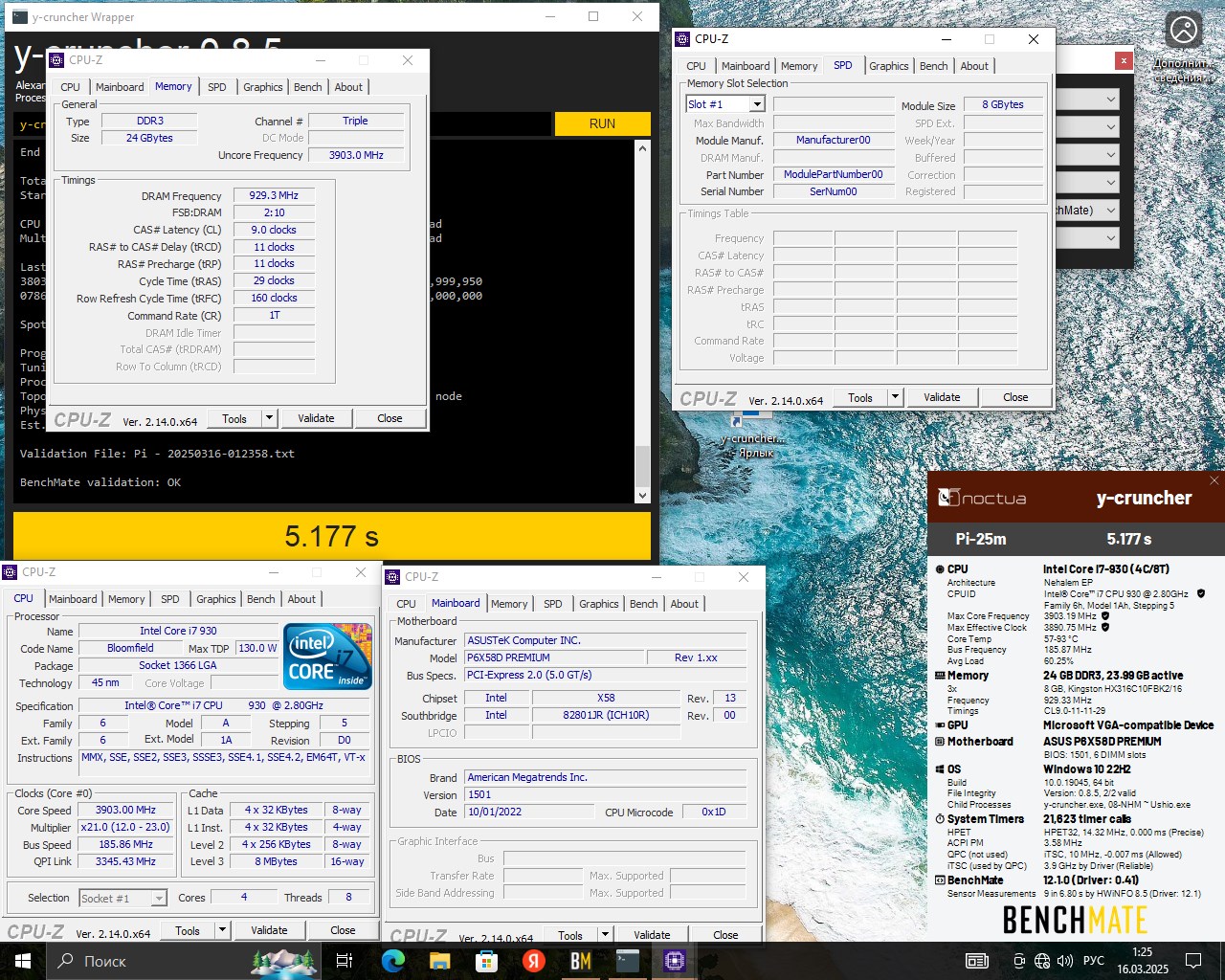Click the Noctua logo in BenchMate panel
Image resolution: width=1225 pixels, height=980 pixels.
pos(982,498)
